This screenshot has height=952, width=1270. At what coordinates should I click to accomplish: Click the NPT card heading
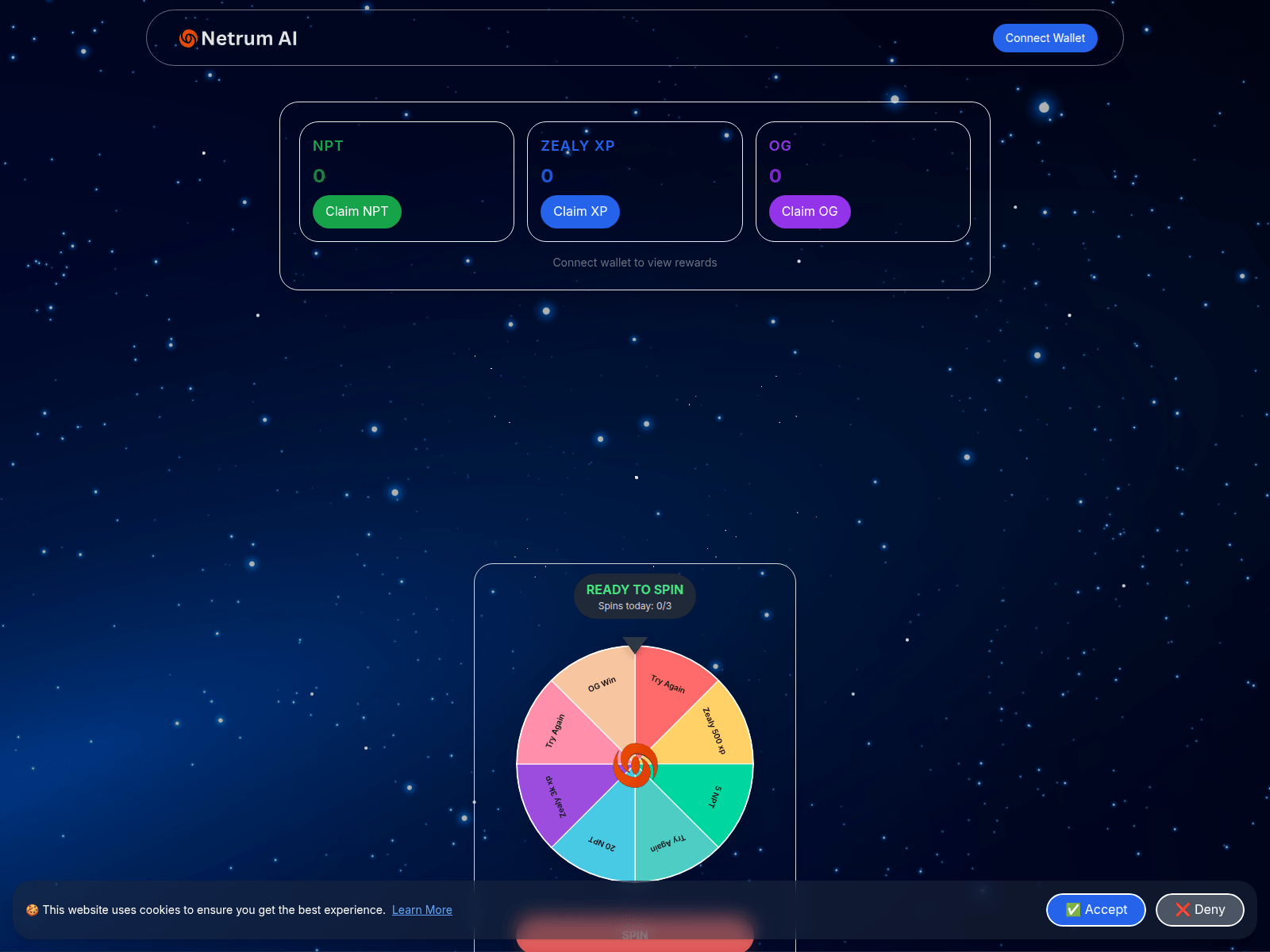point(328,146)
